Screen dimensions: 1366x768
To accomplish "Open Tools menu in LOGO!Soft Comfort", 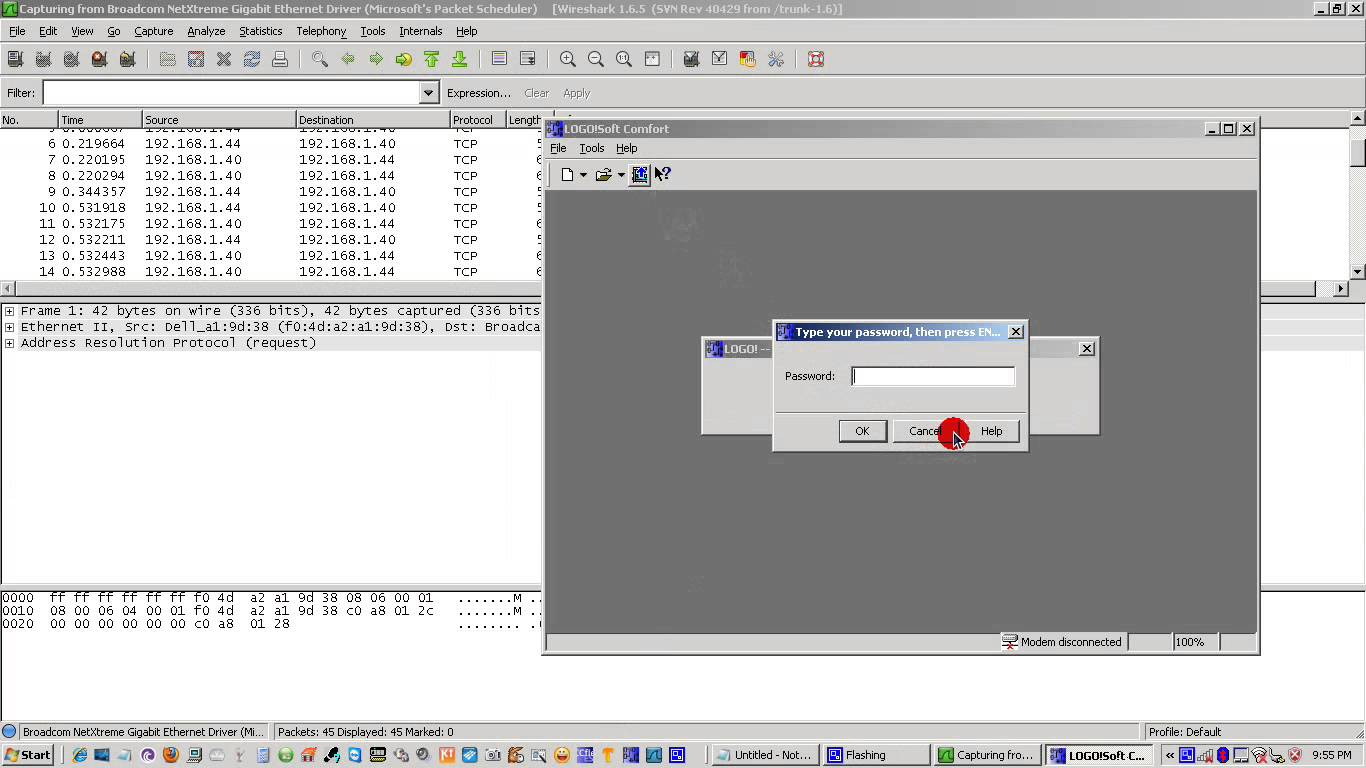I will pyautogui.click(x=592, y=148).
